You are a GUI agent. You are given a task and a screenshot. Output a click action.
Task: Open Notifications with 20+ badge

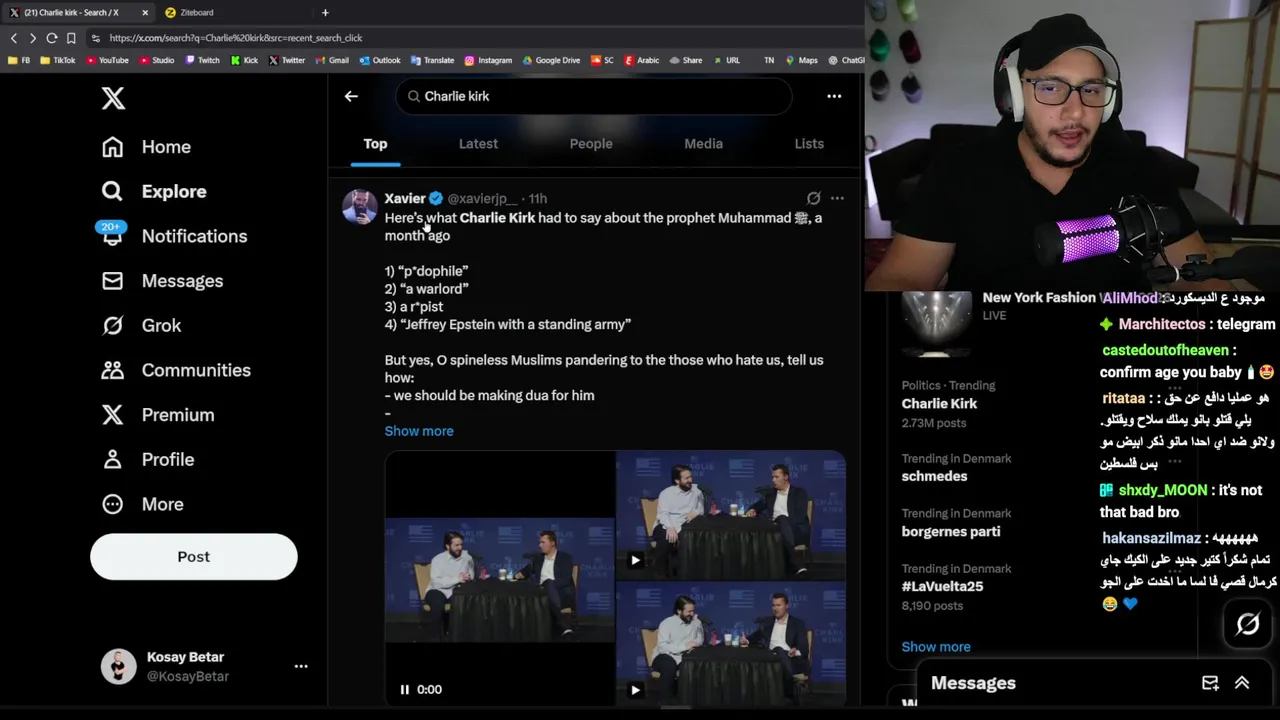(174, 236)
